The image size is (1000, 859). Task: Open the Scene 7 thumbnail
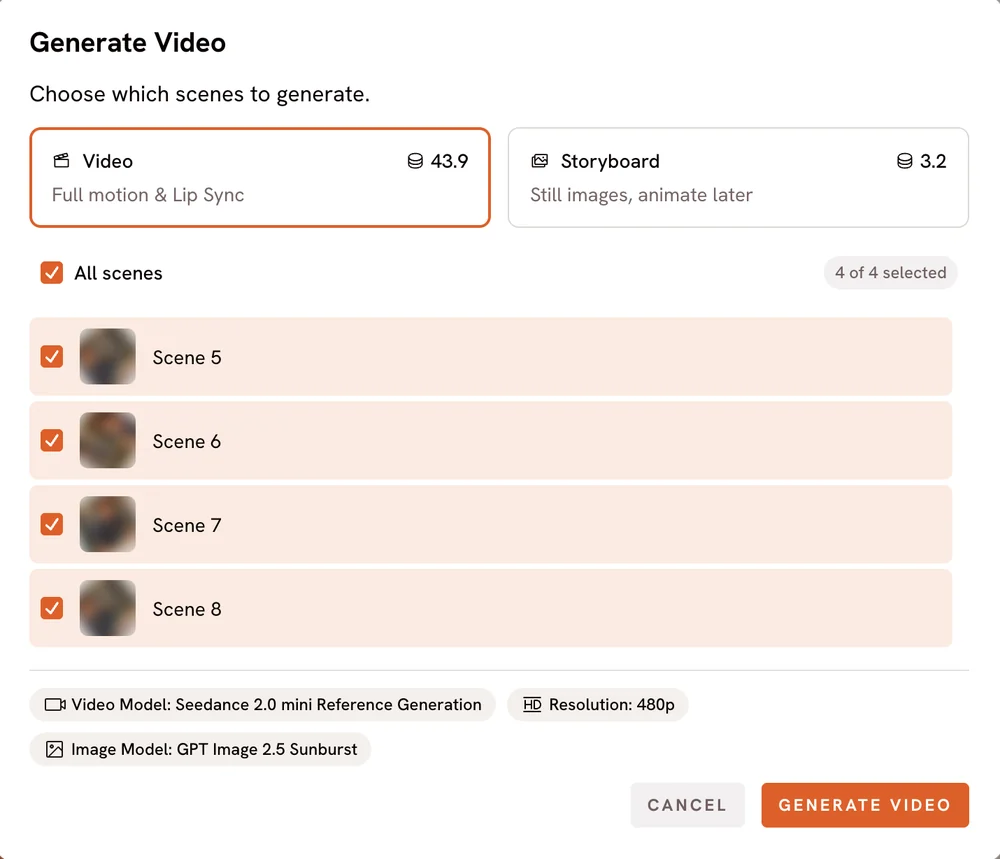(107, 524)
